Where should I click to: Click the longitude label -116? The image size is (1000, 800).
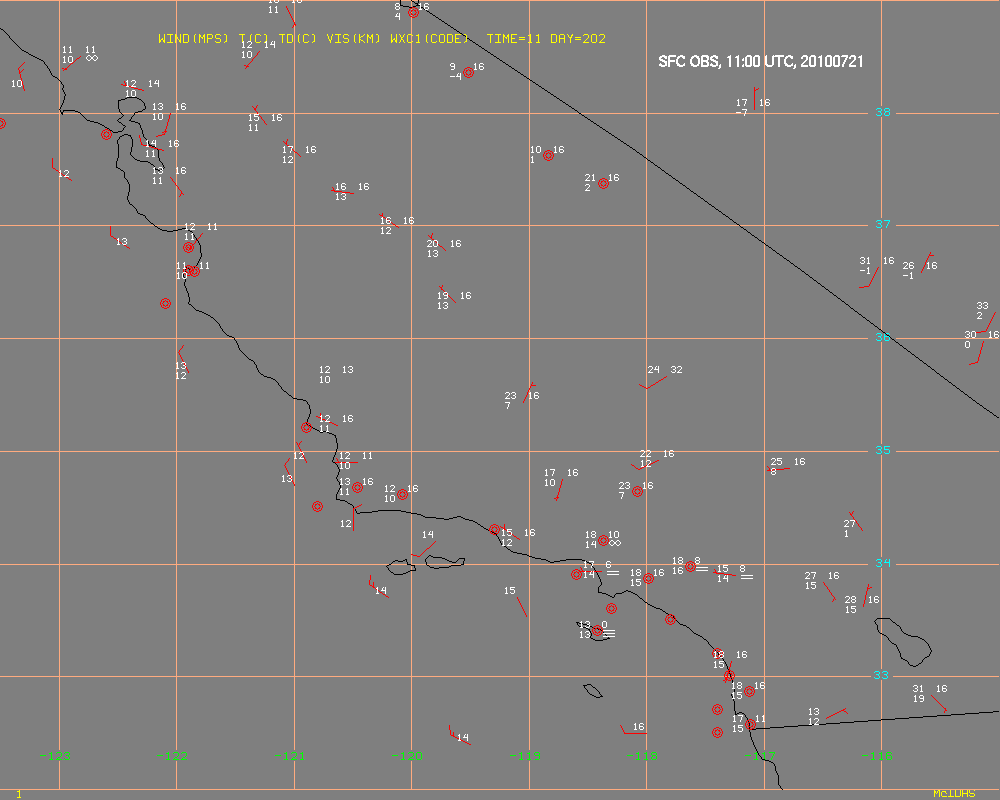(x=877, y=757)
